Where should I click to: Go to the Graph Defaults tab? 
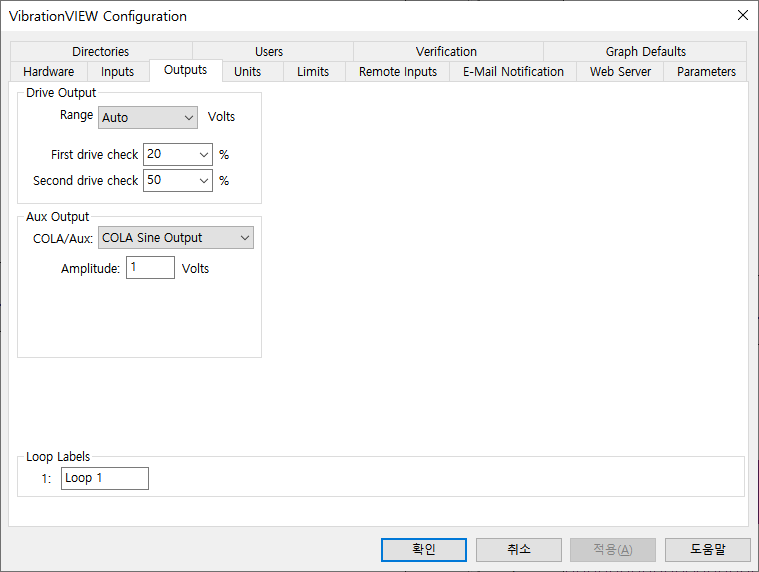645,51
